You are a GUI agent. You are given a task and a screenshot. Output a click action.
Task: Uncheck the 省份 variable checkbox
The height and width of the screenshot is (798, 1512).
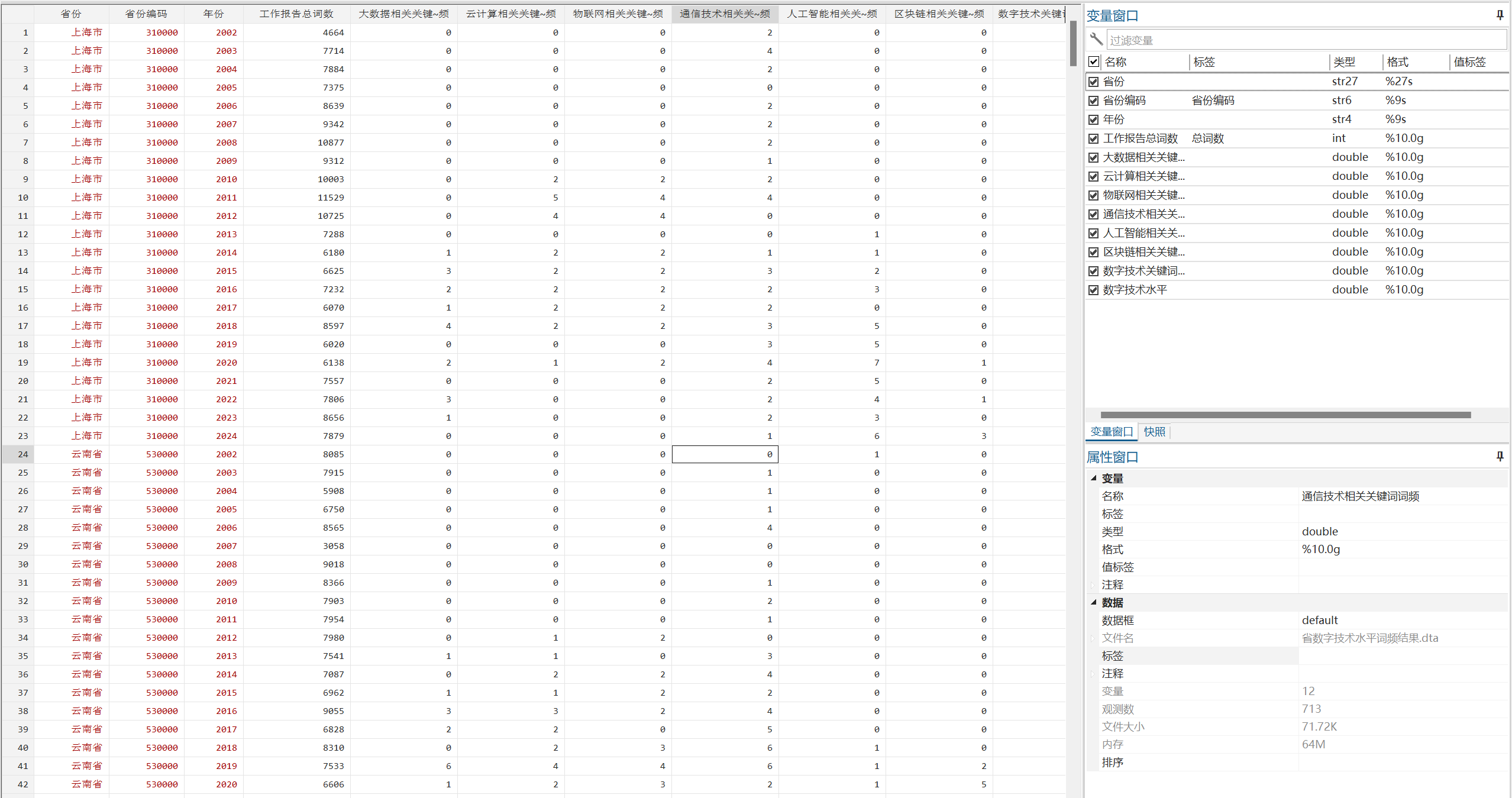tap(1094, 82)
